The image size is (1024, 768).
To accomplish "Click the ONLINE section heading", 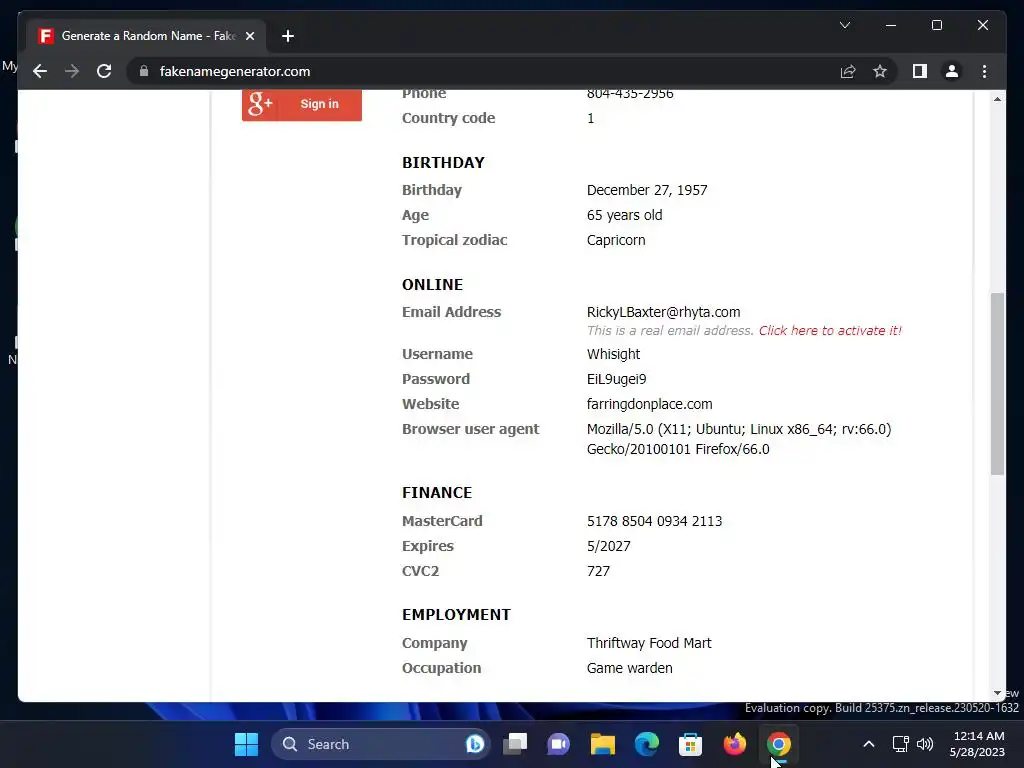I will pyautogui.click(x=432, y=285).
